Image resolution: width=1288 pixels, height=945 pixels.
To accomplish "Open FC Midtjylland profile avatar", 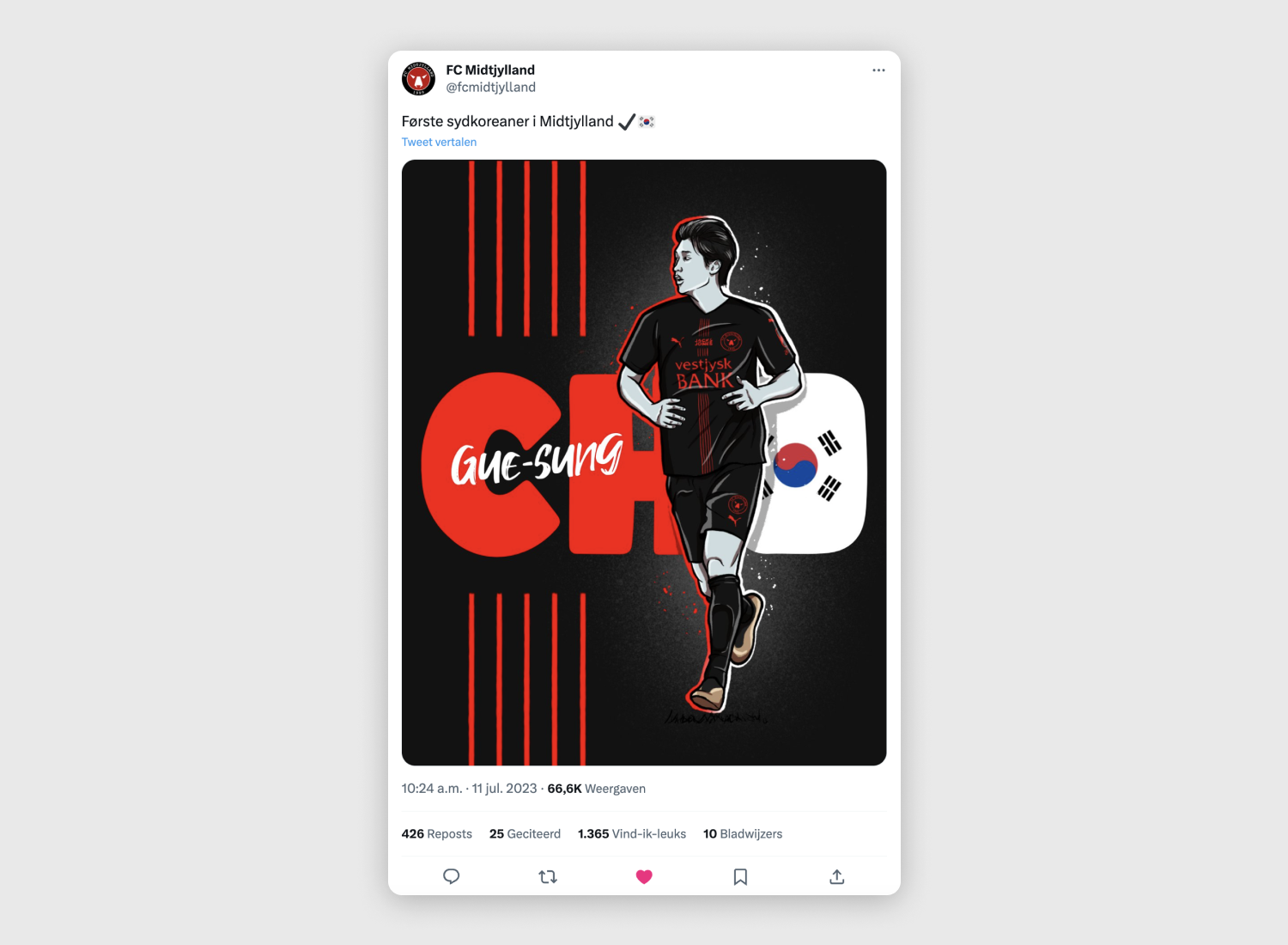I will click(x=418, y=79).
